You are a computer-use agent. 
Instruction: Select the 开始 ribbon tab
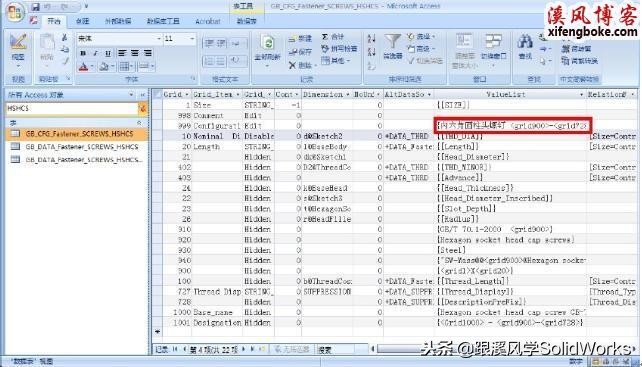tap(54, 21)
